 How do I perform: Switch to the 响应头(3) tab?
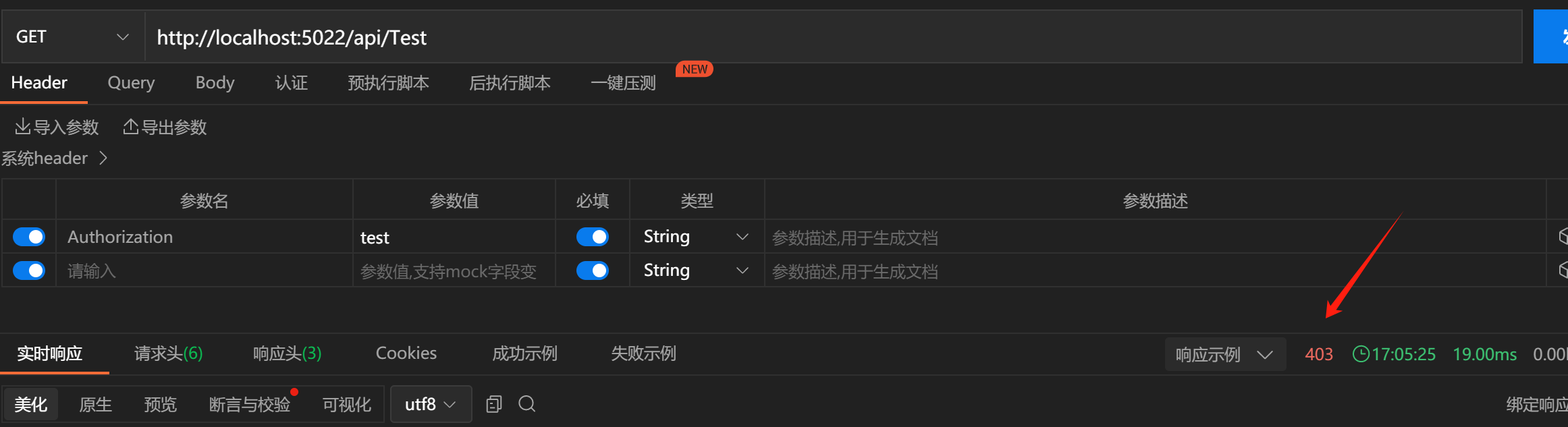click(x=287, y=353)
